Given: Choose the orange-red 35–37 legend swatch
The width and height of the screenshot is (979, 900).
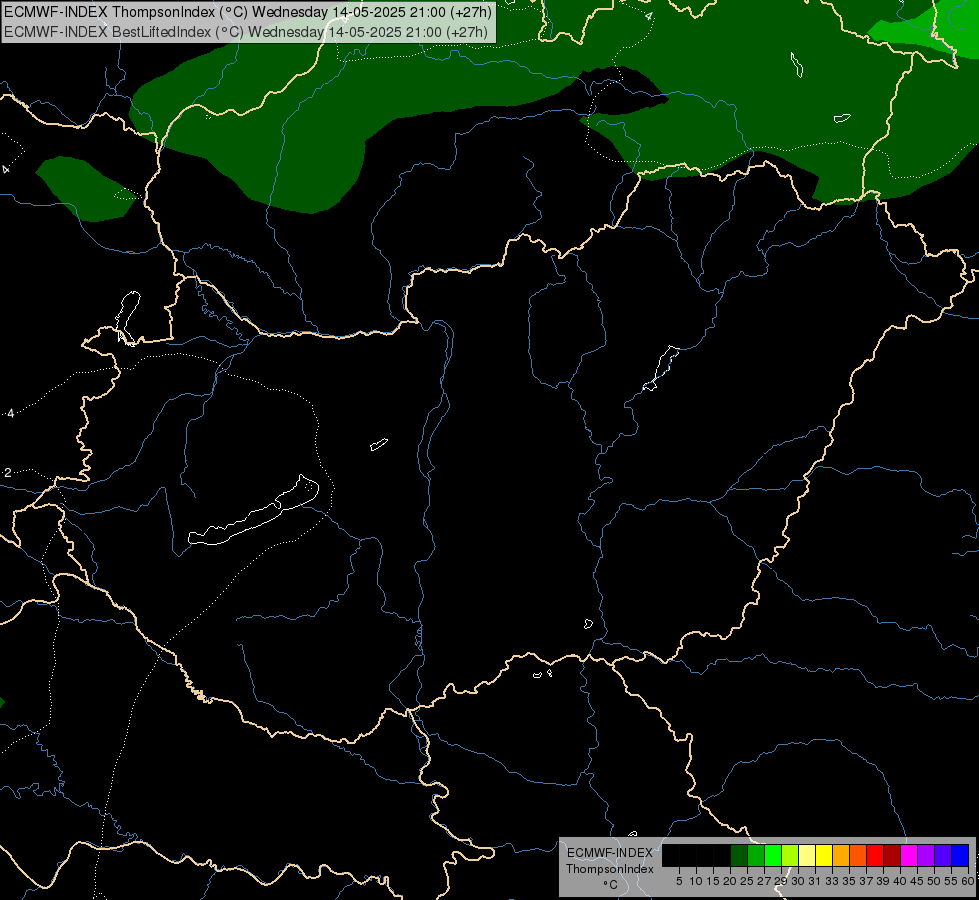Looking at the screenshot, I should (x=858, y=855).
